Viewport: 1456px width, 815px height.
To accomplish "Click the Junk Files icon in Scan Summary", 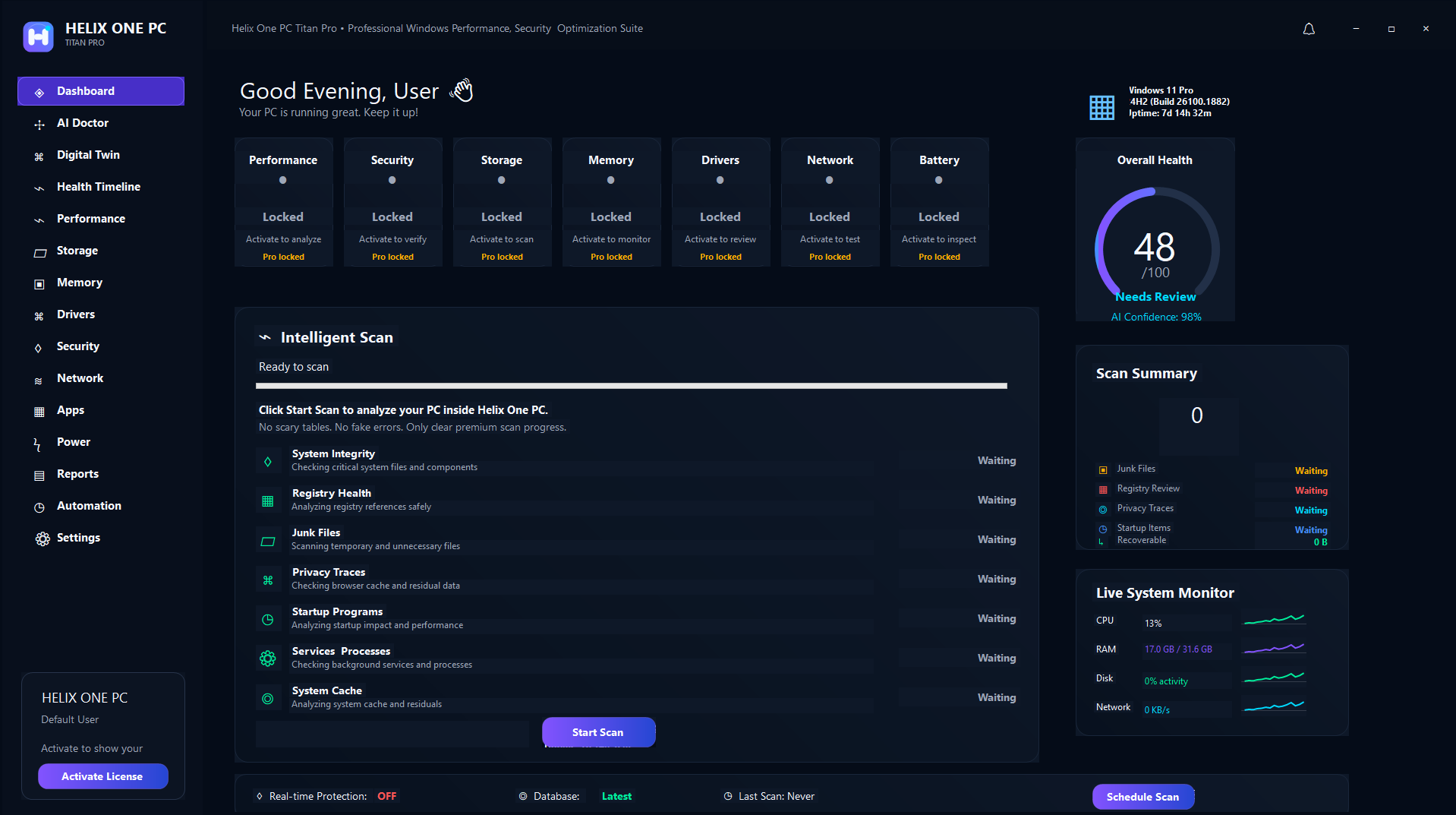I will tap(1103, 469).
